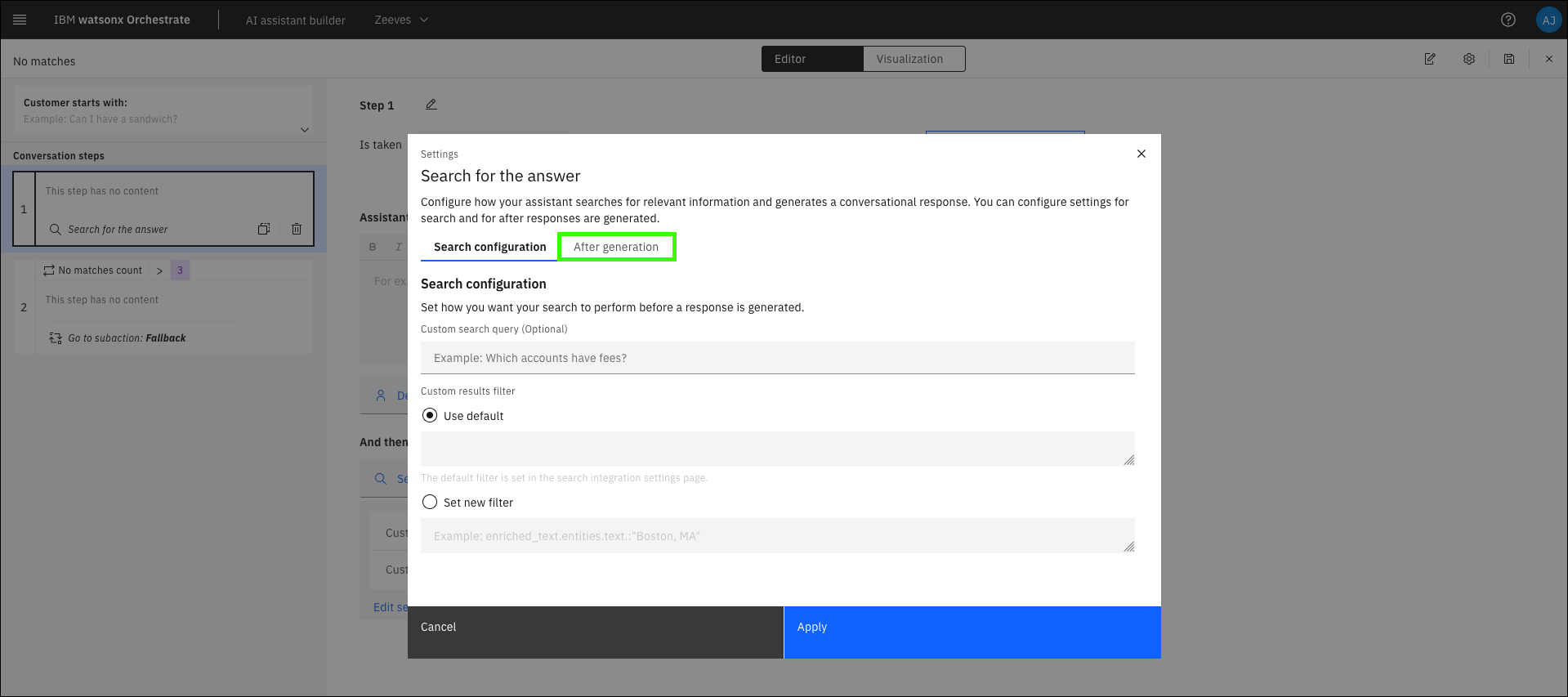Expand the Customer starts with section
The height and width of the screenshot is (697, 1568).
[x=305, y=130]
